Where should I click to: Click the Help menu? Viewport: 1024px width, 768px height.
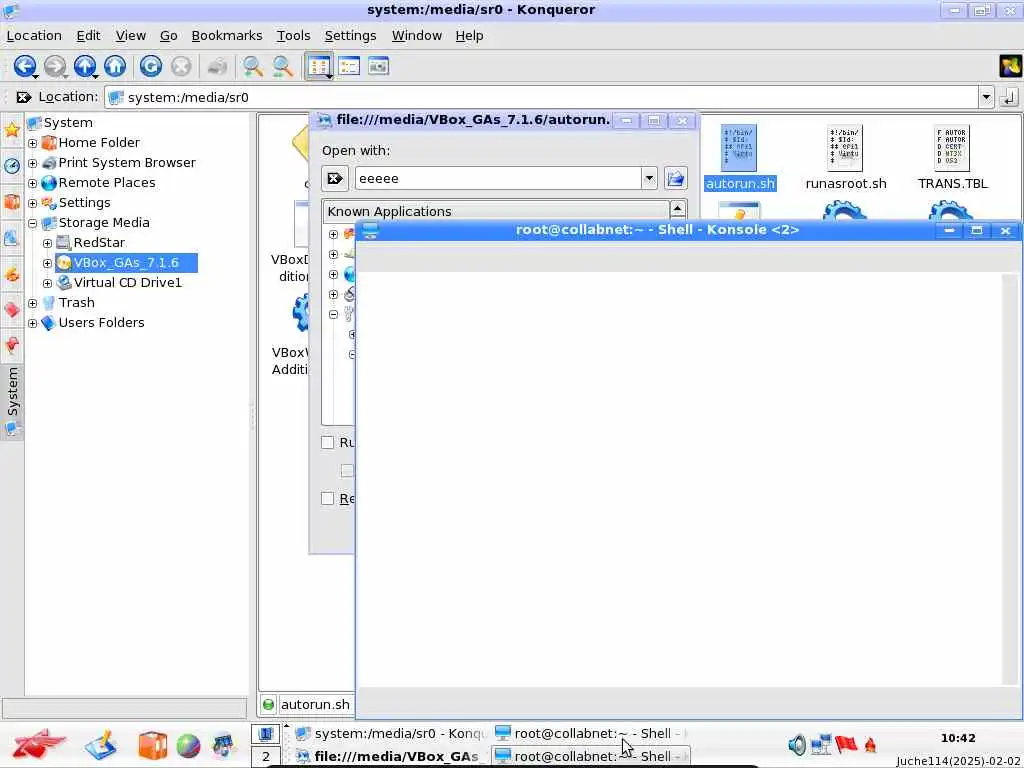pyautogui.click(x=469, y=35)
